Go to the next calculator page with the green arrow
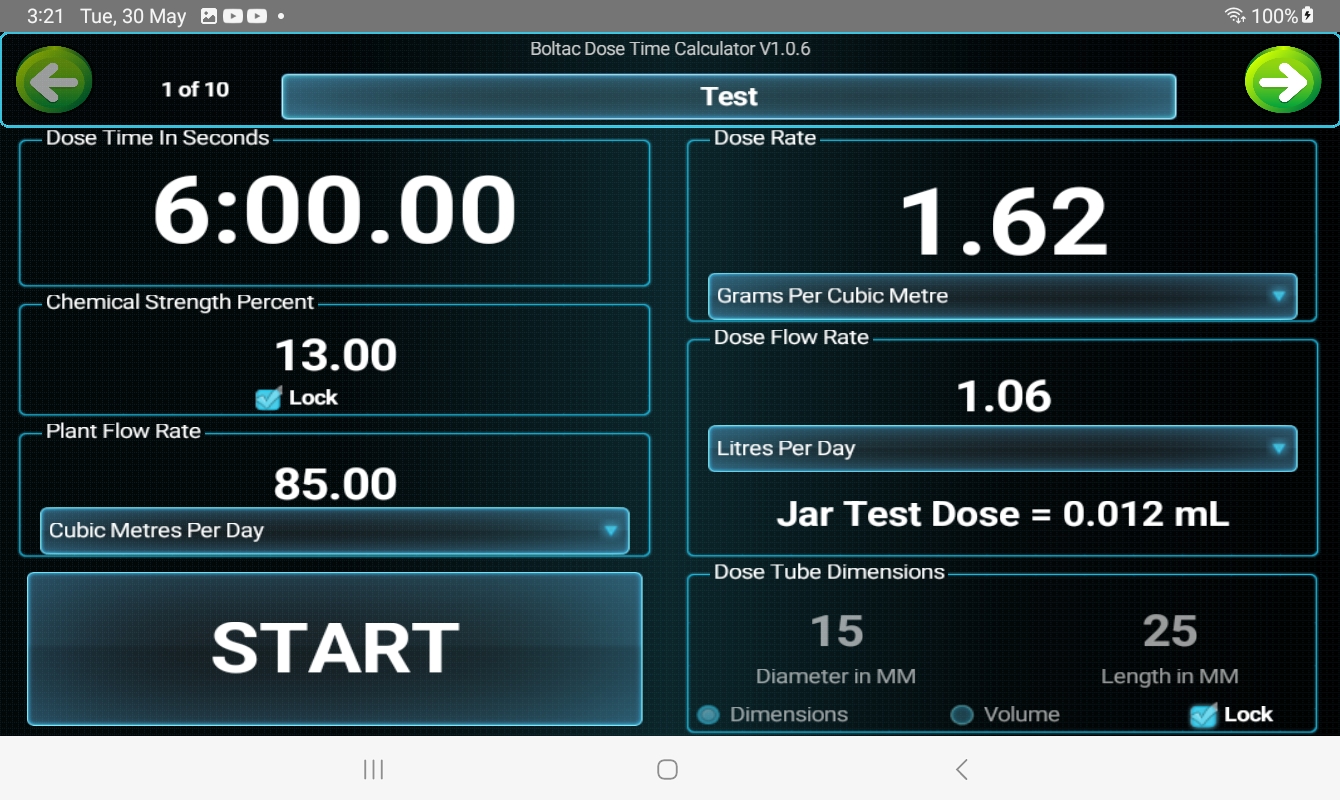This screenshot has width=1340, height=800. (x=1283, y=81)
